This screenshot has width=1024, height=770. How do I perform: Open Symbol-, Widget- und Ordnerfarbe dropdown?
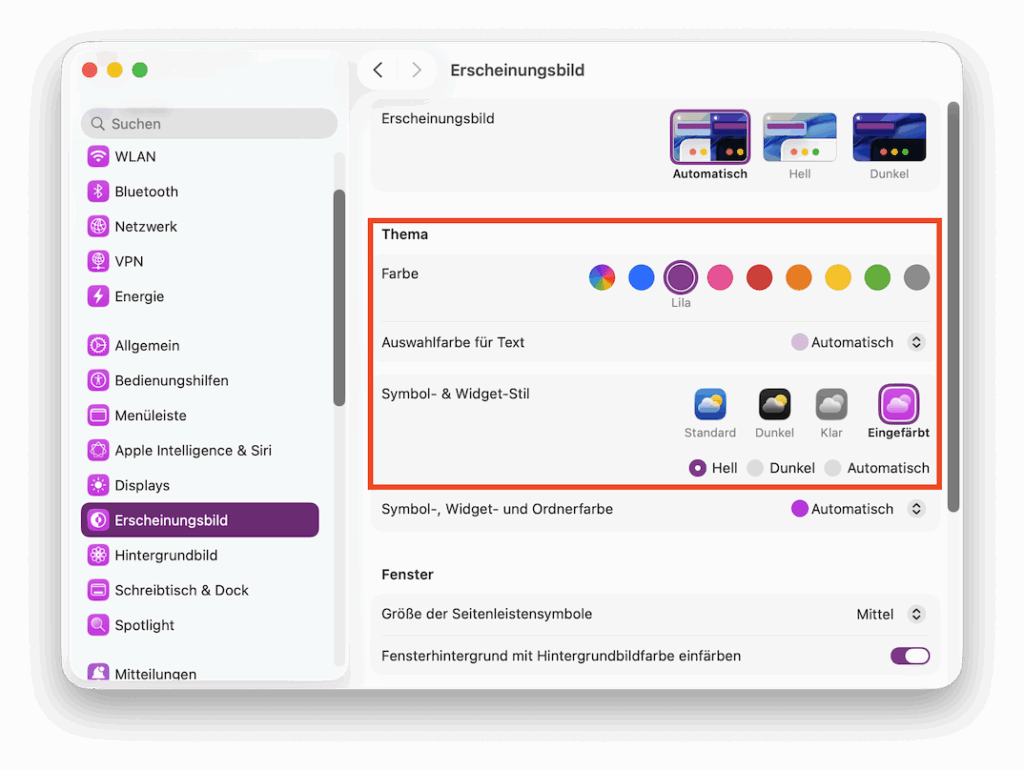915,509
